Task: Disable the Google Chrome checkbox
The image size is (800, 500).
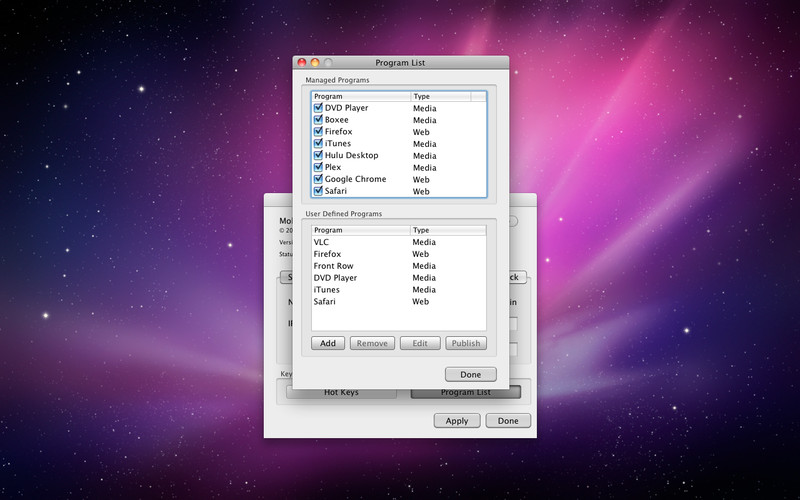Action: 318,179
